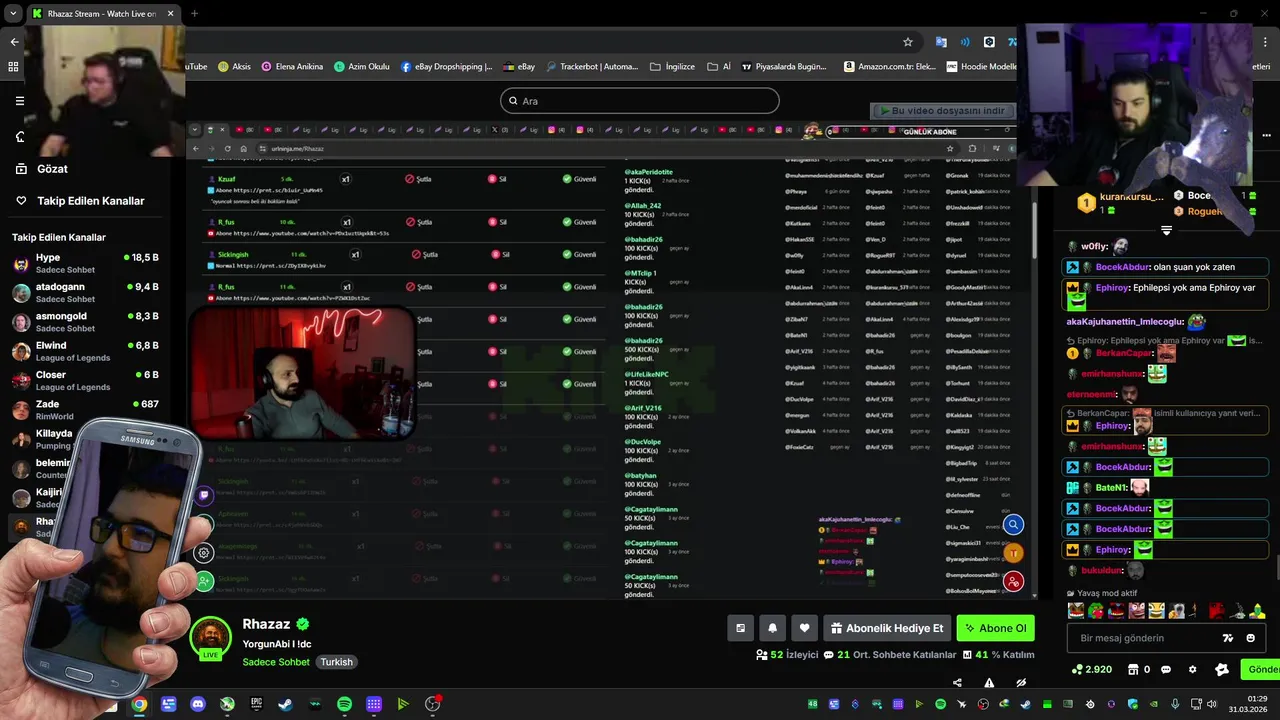
Task: Click the chat bubble icon beside shop
Action: click(x=1166, y=669)
